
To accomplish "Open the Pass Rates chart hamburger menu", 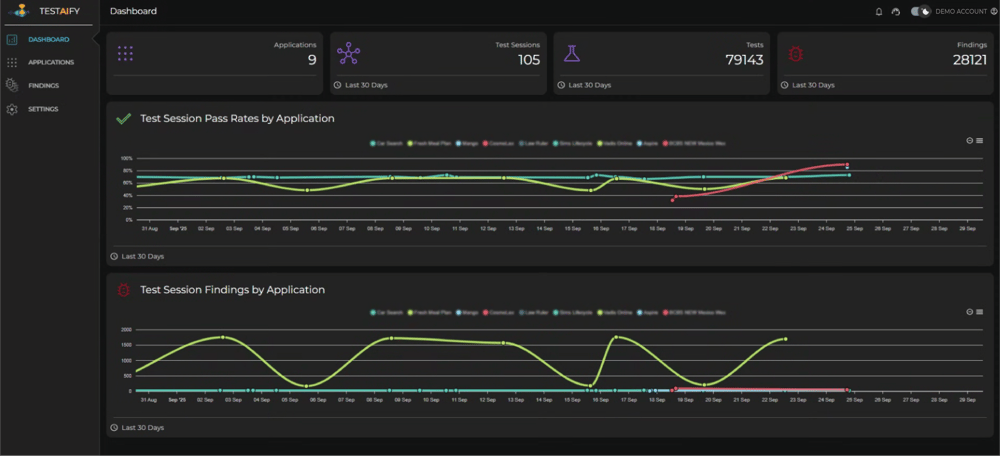I will pyautogui.click(x=979, y=141).
